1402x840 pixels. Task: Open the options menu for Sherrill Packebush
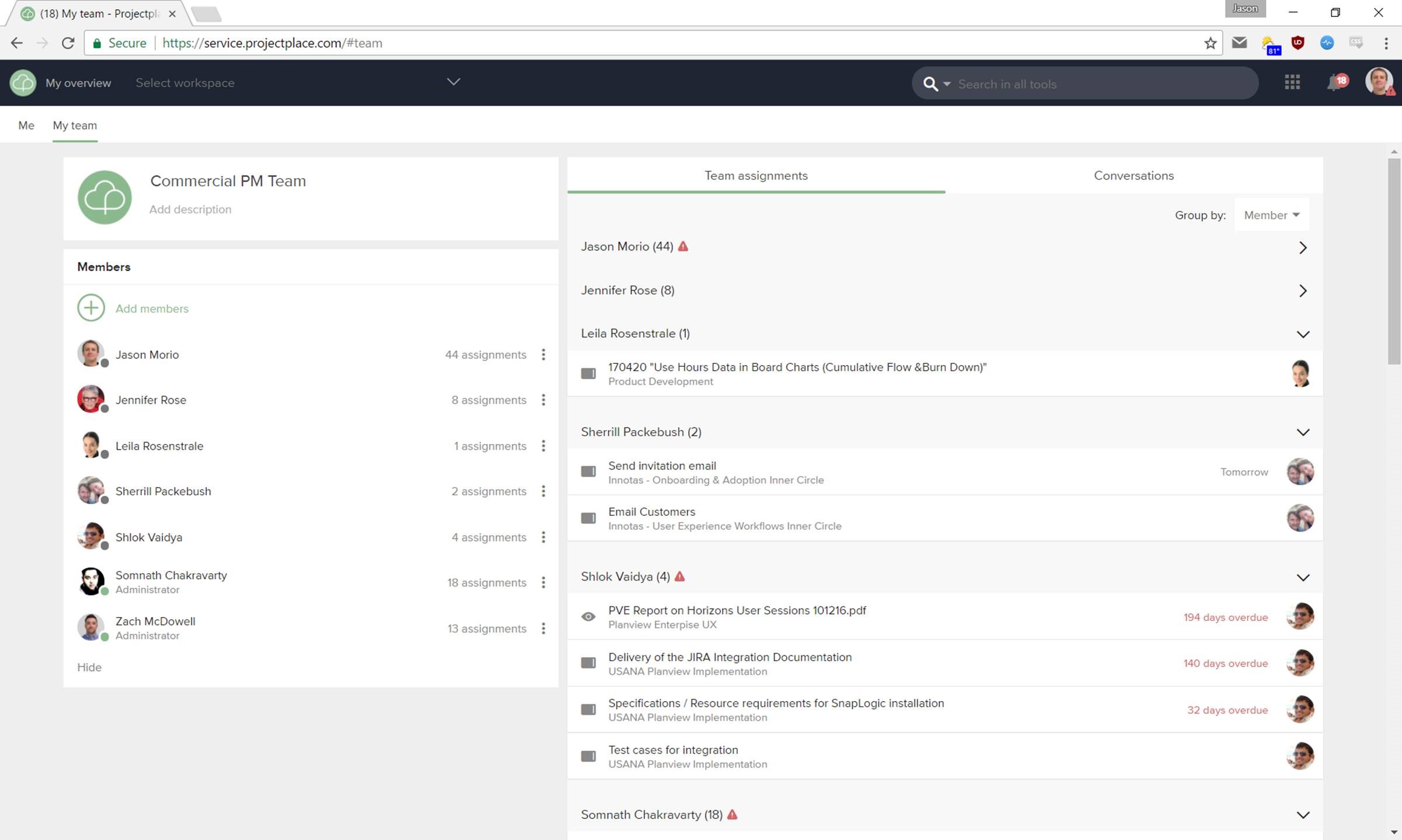(x=543, y=491)
